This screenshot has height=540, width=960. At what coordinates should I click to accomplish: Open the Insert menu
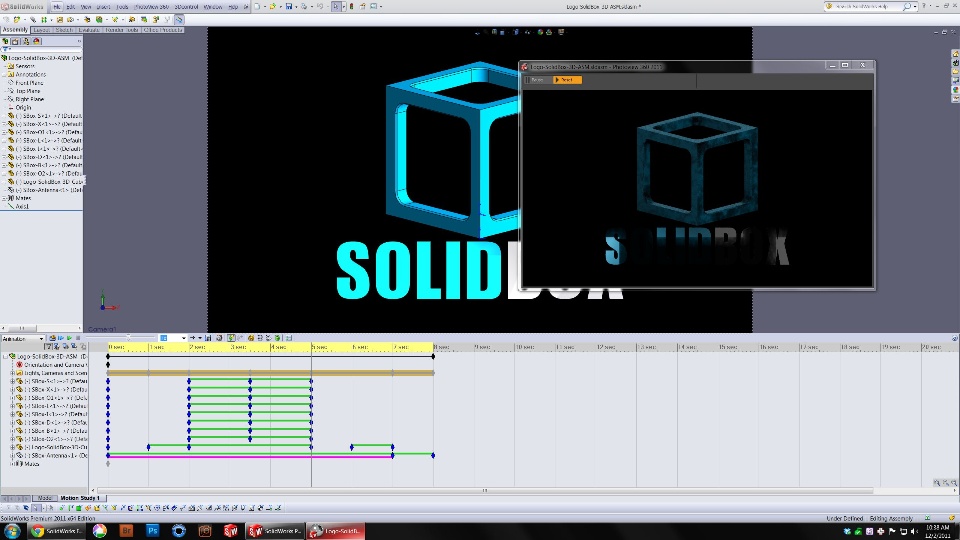click(103, 7)
